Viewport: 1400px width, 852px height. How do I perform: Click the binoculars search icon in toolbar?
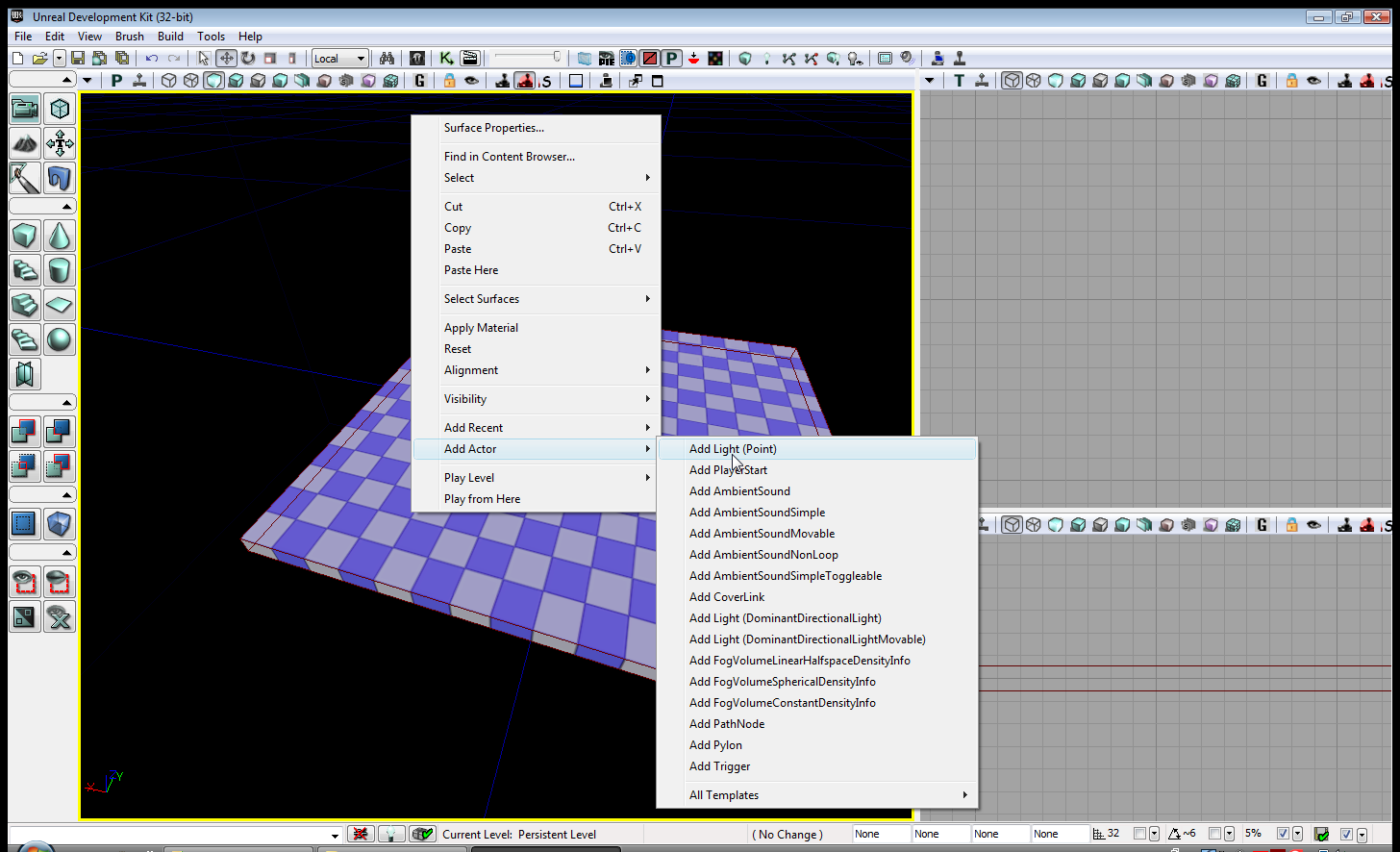[387, 59]
